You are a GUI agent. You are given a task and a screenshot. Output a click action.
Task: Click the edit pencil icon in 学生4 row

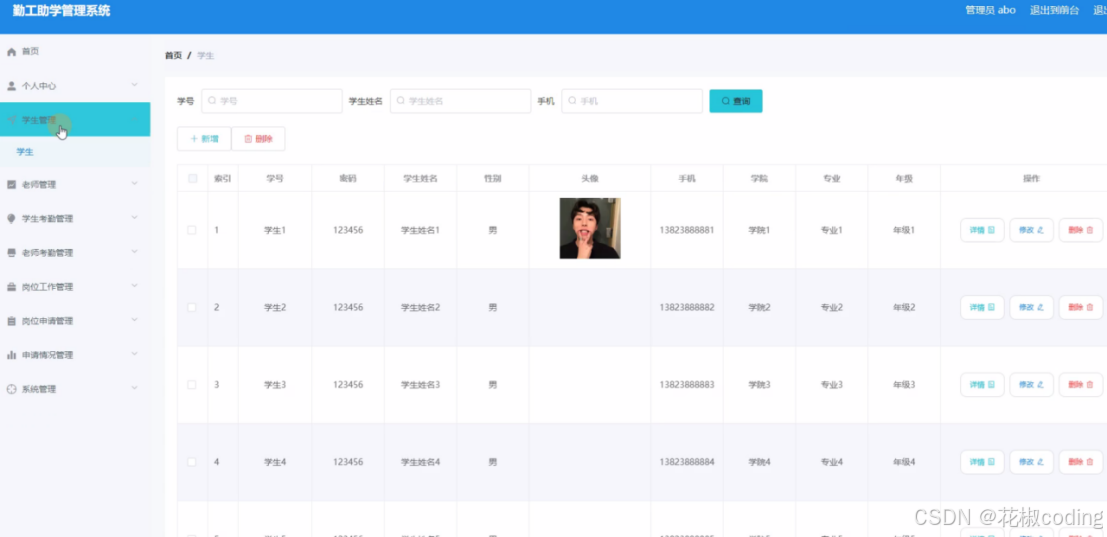click(1041, 462)
